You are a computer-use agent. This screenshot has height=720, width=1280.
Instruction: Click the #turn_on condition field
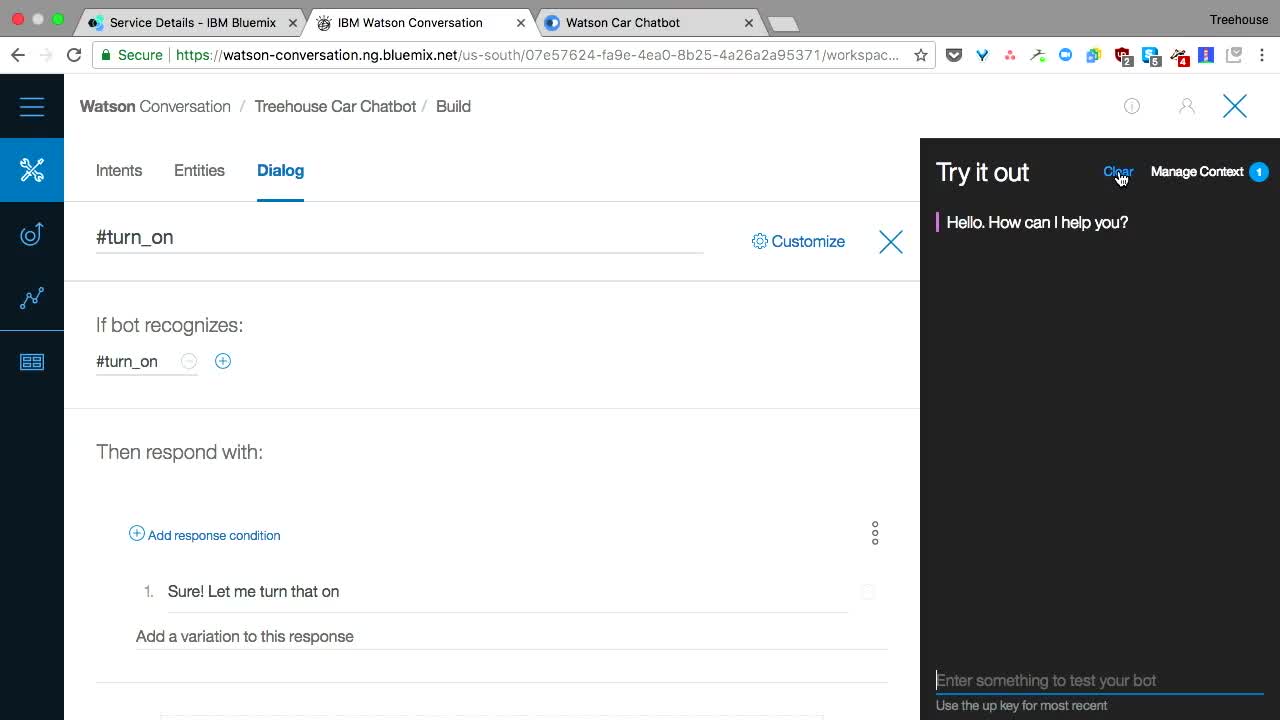point(127,361)
